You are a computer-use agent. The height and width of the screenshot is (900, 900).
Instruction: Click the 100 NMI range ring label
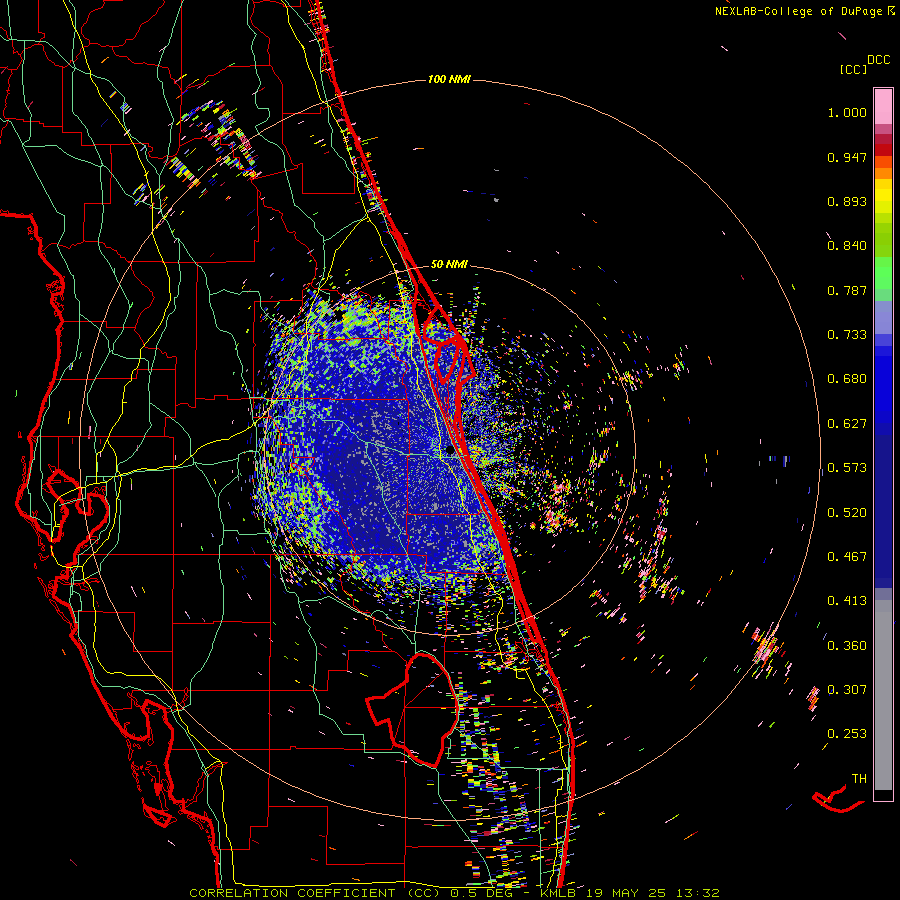[449, 79]
